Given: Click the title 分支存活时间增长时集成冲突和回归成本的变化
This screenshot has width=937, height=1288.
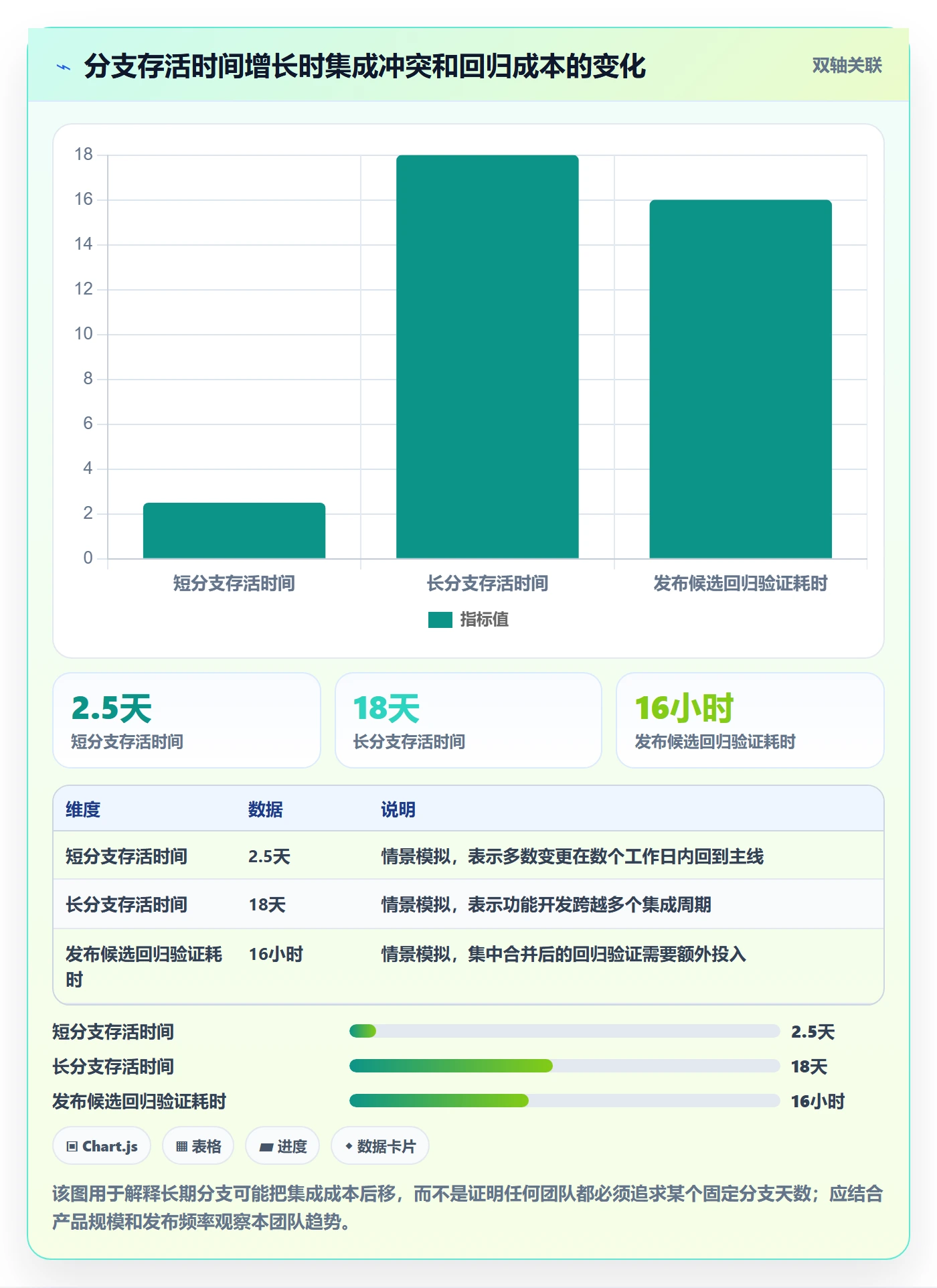Looking at the screenshot, I should pos(365,66).
